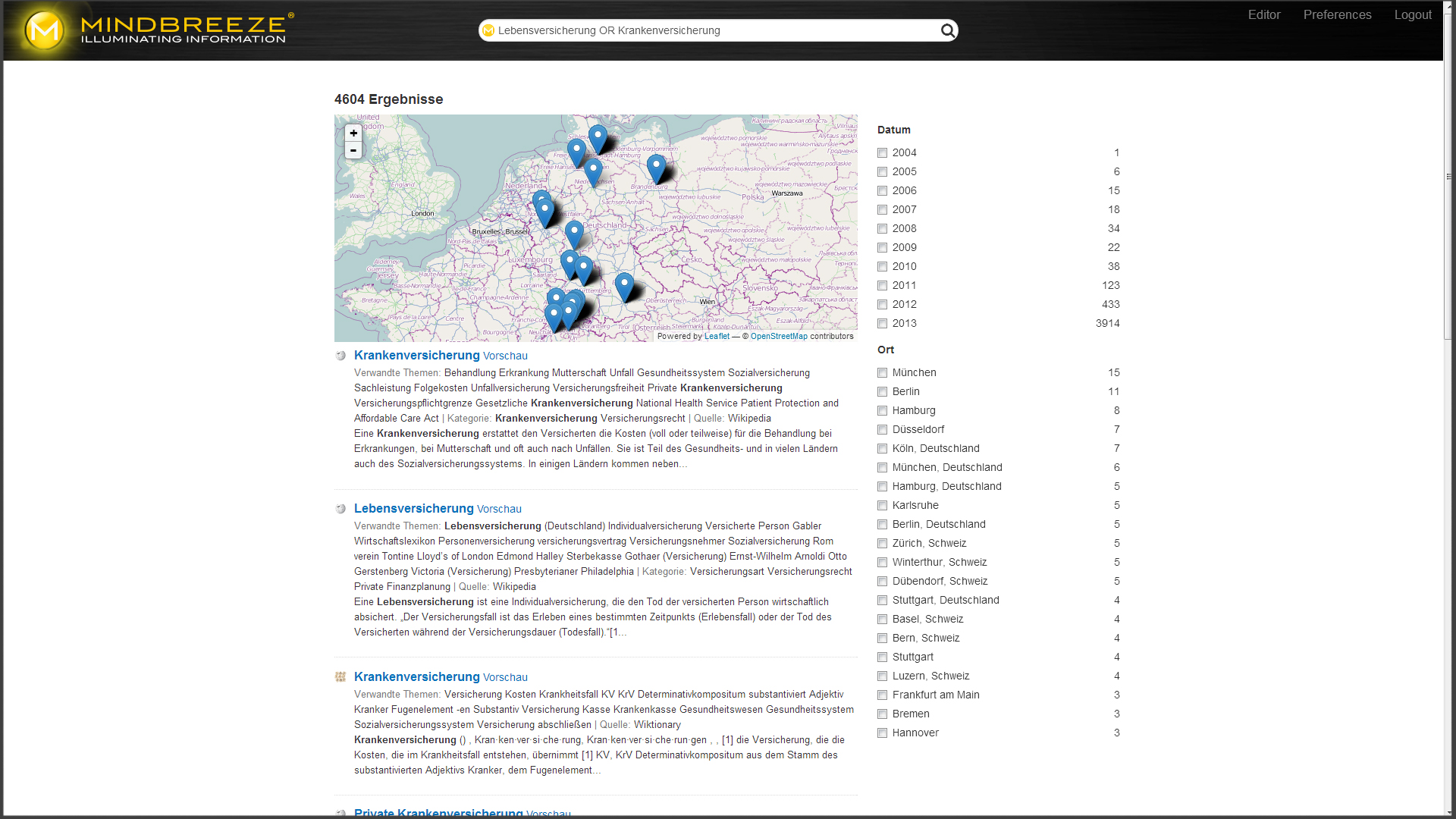Viewport: 1456px width, 819px height.
Task: Check the Bremen location filter
Action: 882,714
